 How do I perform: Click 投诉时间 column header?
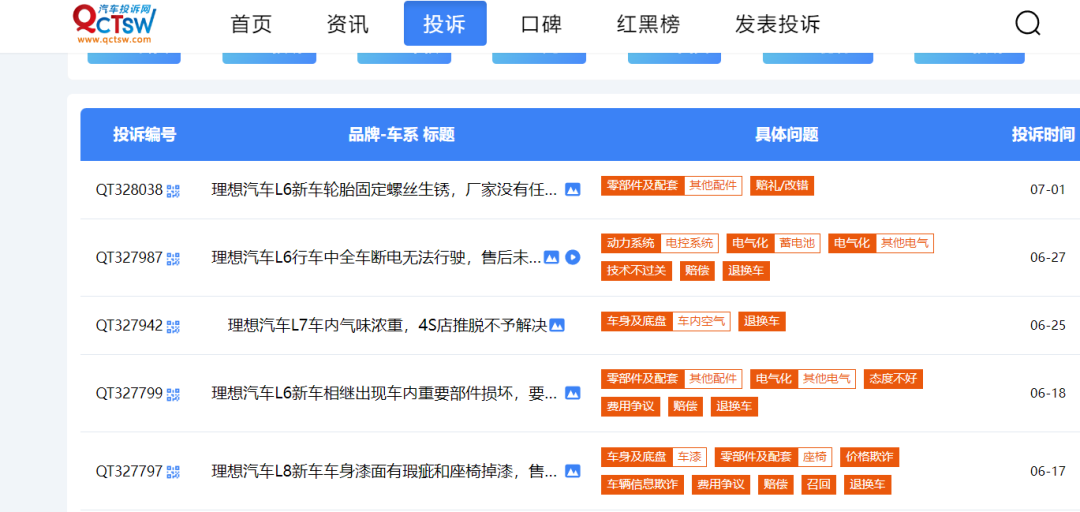[x=1043, y=134]
